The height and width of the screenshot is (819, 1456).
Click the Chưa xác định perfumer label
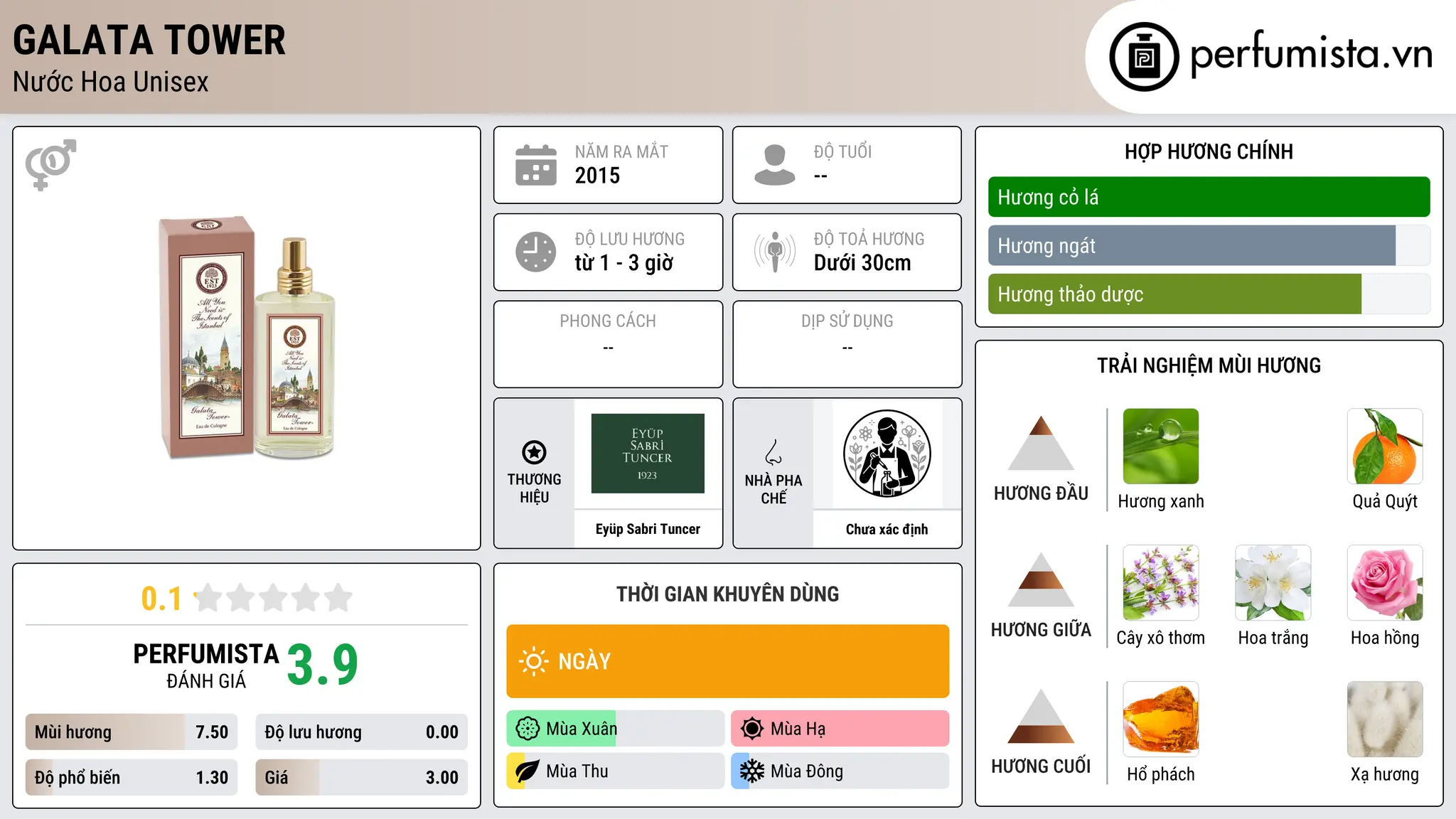pos(887,529)
